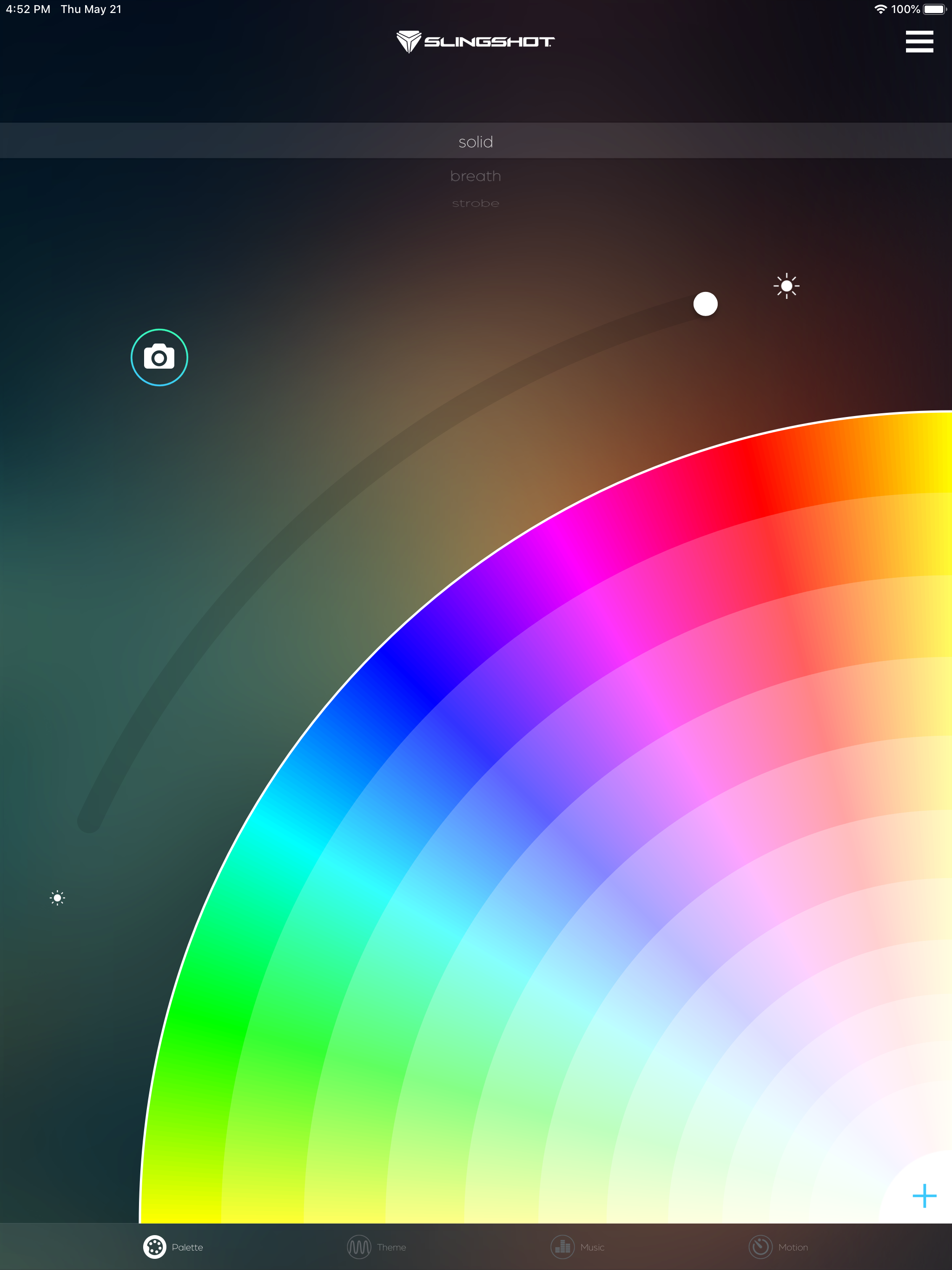
Task: Tap the camera color capture icon
Action: [x=159, y=357]
